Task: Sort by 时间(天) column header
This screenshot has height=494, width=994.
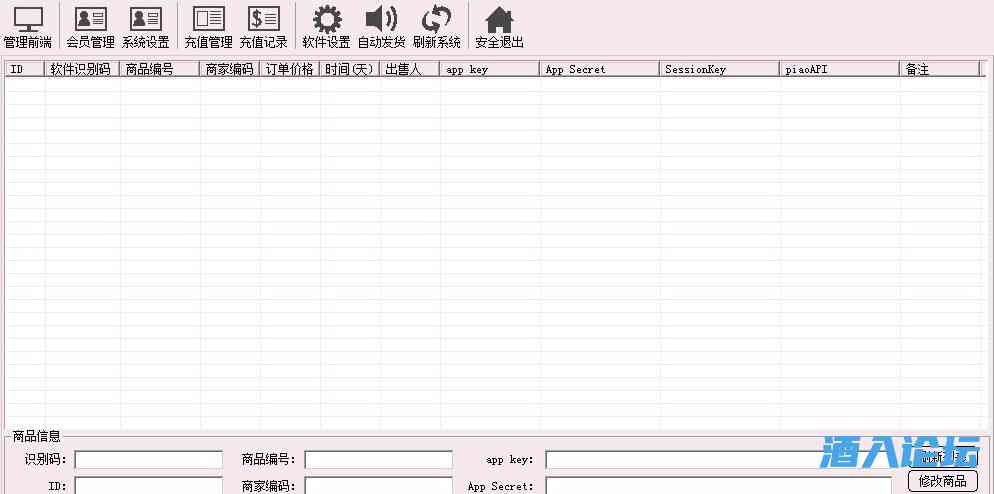Action: (x=350, y=69)
